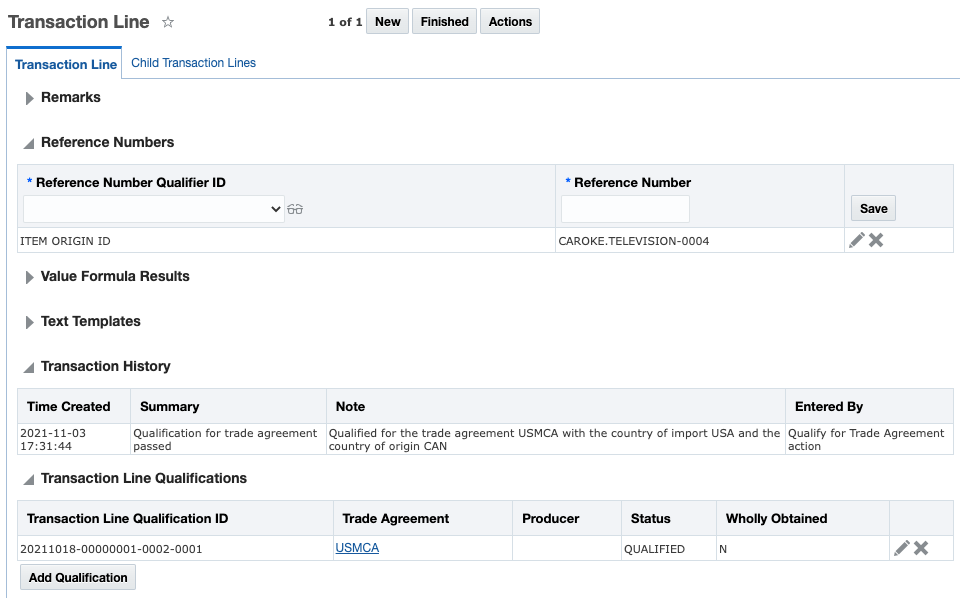Delete the ITEM ORIGIN ID reference row
960x598 pixels.
pyautogui.click(x=876, y=240)
